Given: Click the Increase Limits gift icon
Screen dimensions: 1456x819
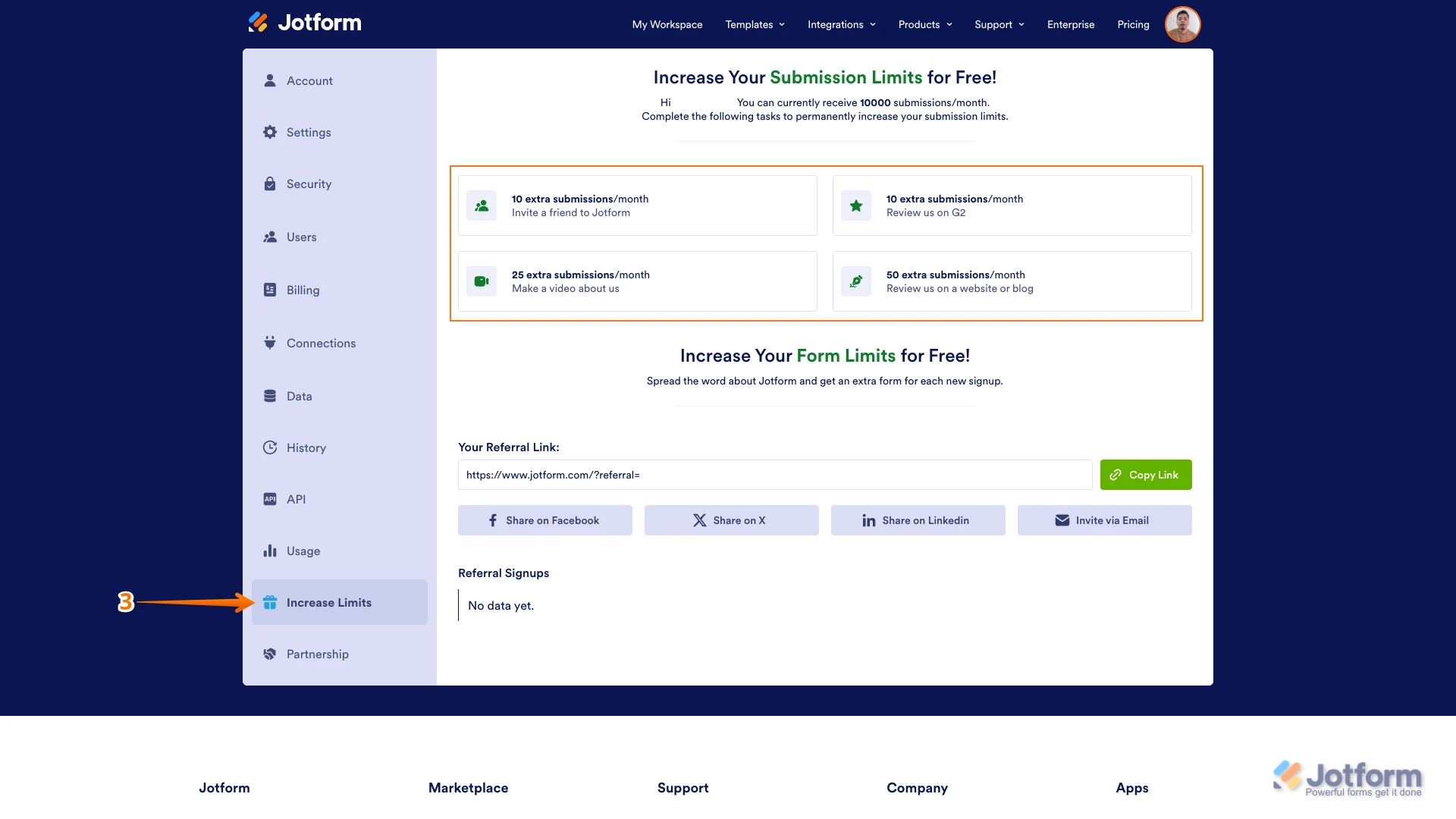Looking at the screenshot, I should tap(270, 602).
